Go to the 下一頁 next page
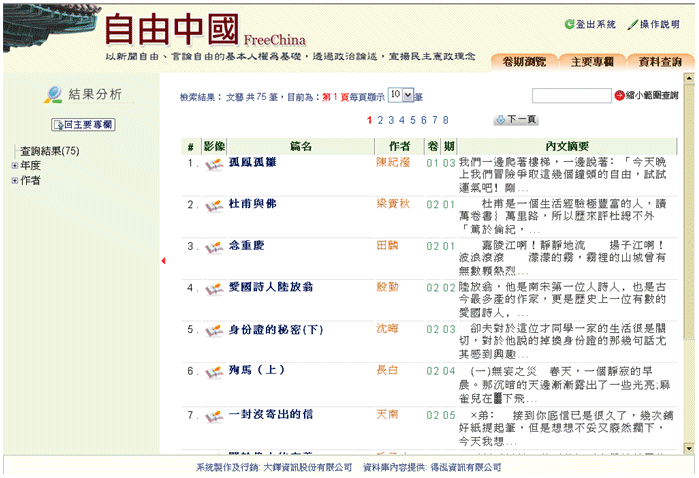Screen dimensions: 699x478 pos(516,120)
